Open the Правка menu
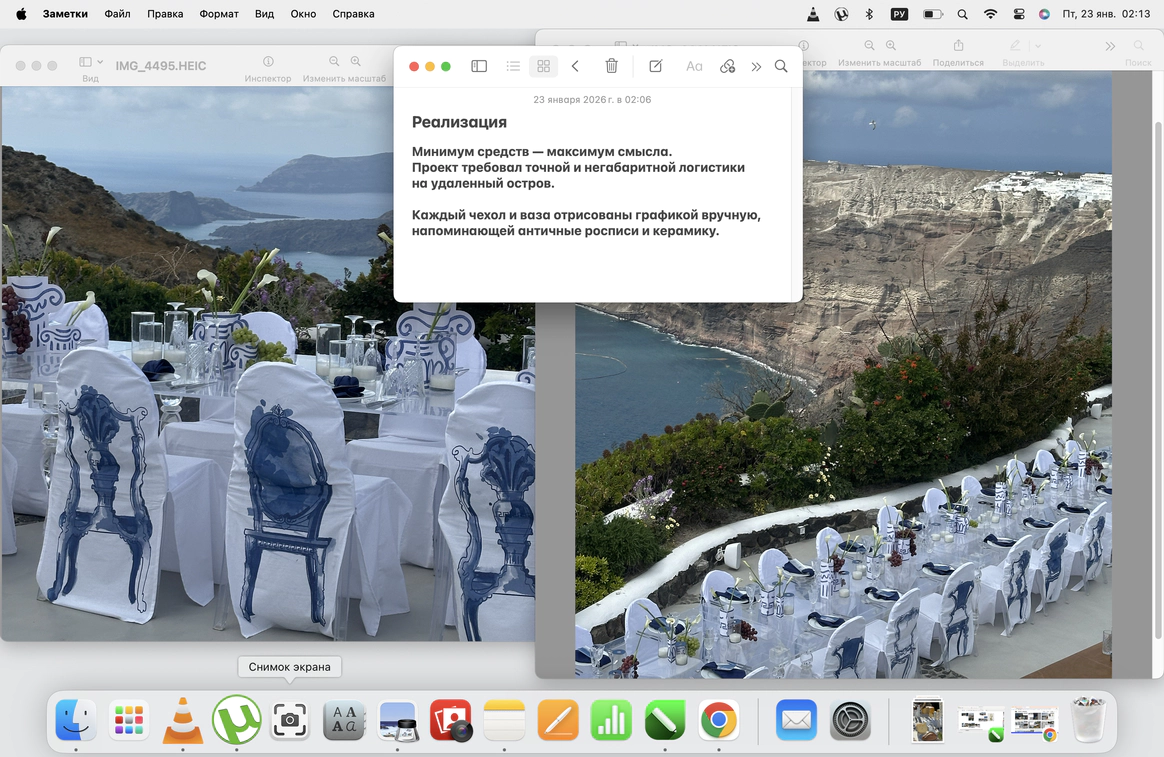The image size is (1164, 757). click(x=165, y=14)
